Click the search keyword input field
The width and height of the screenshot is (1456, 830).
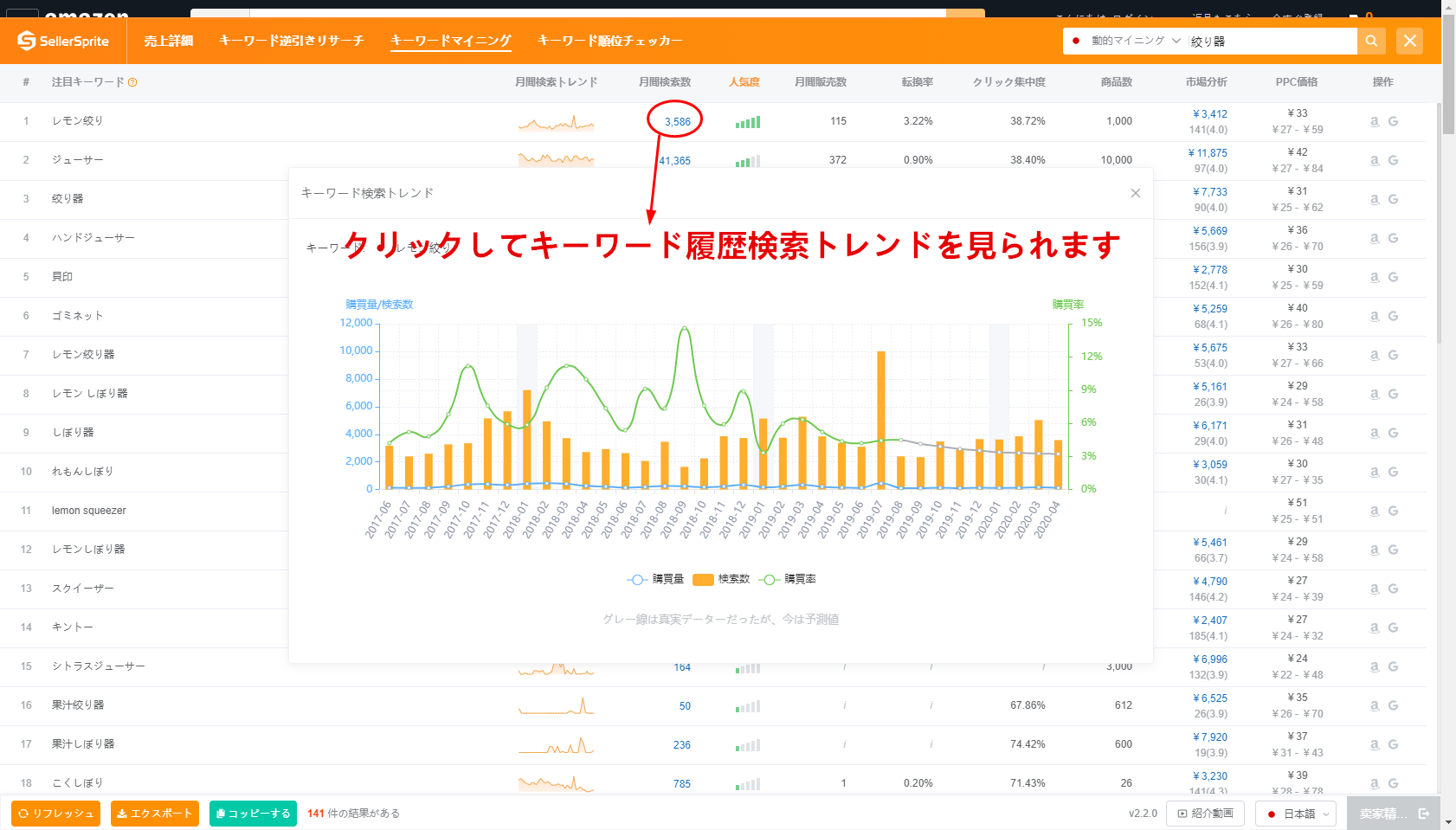1270,41
